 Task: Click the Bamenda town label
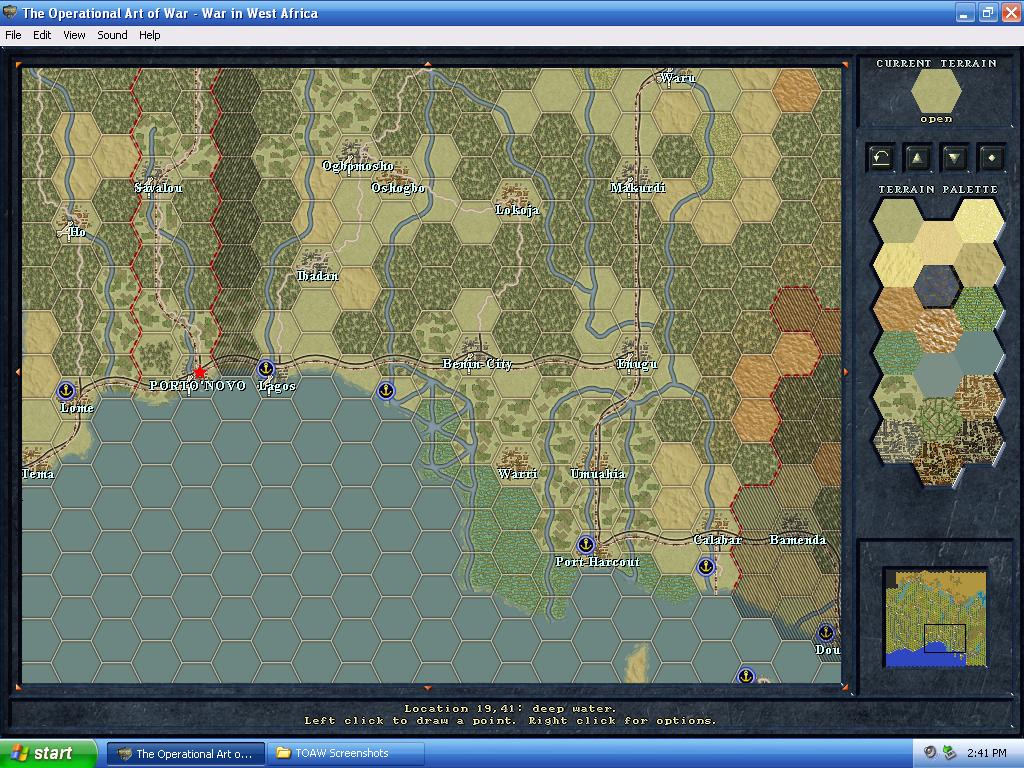click(x=797, y=539)
